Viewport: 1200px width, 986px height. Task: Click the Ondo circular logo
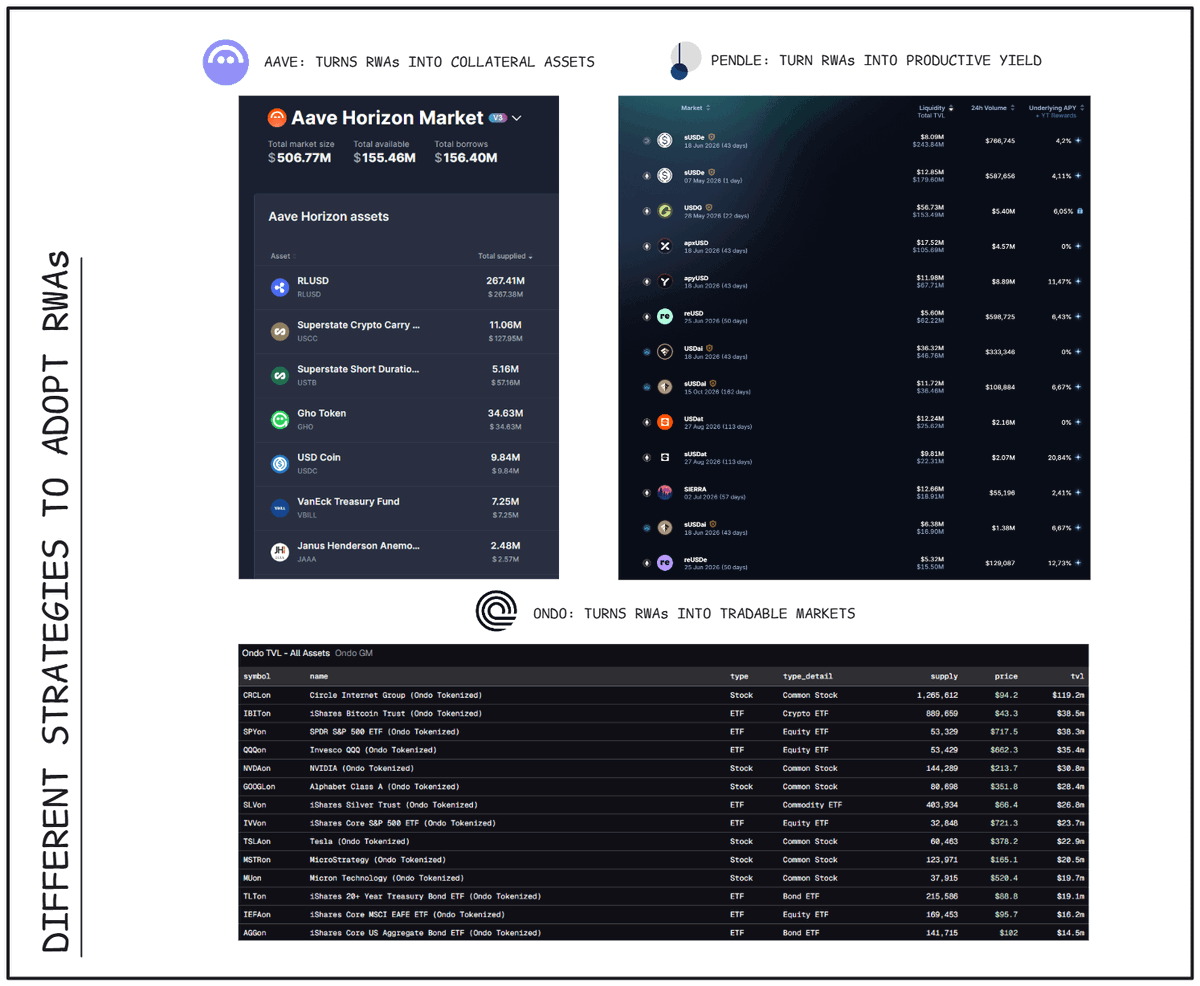(496, 612)
